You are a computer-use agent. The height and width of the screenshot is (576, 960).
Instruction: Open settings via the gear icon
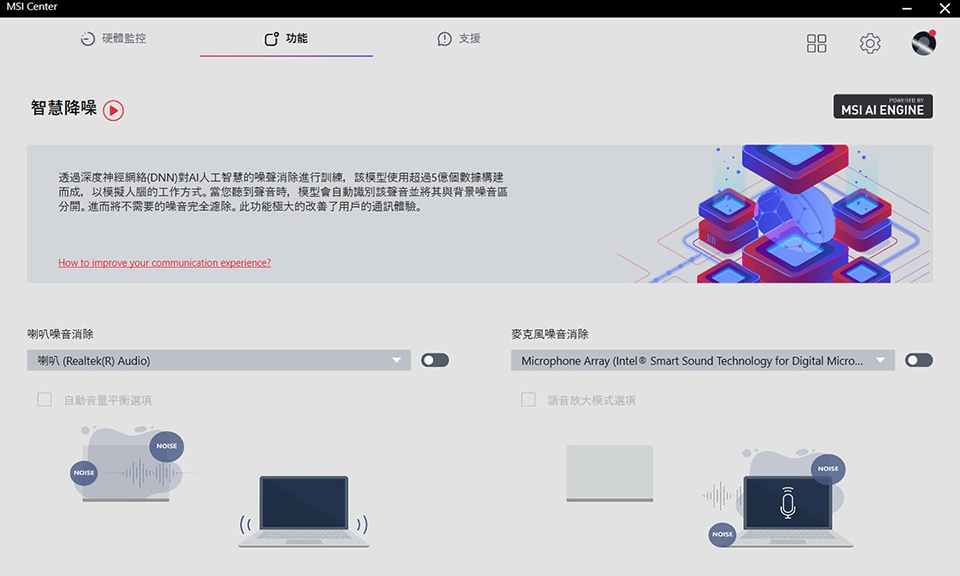pos(869,43)
